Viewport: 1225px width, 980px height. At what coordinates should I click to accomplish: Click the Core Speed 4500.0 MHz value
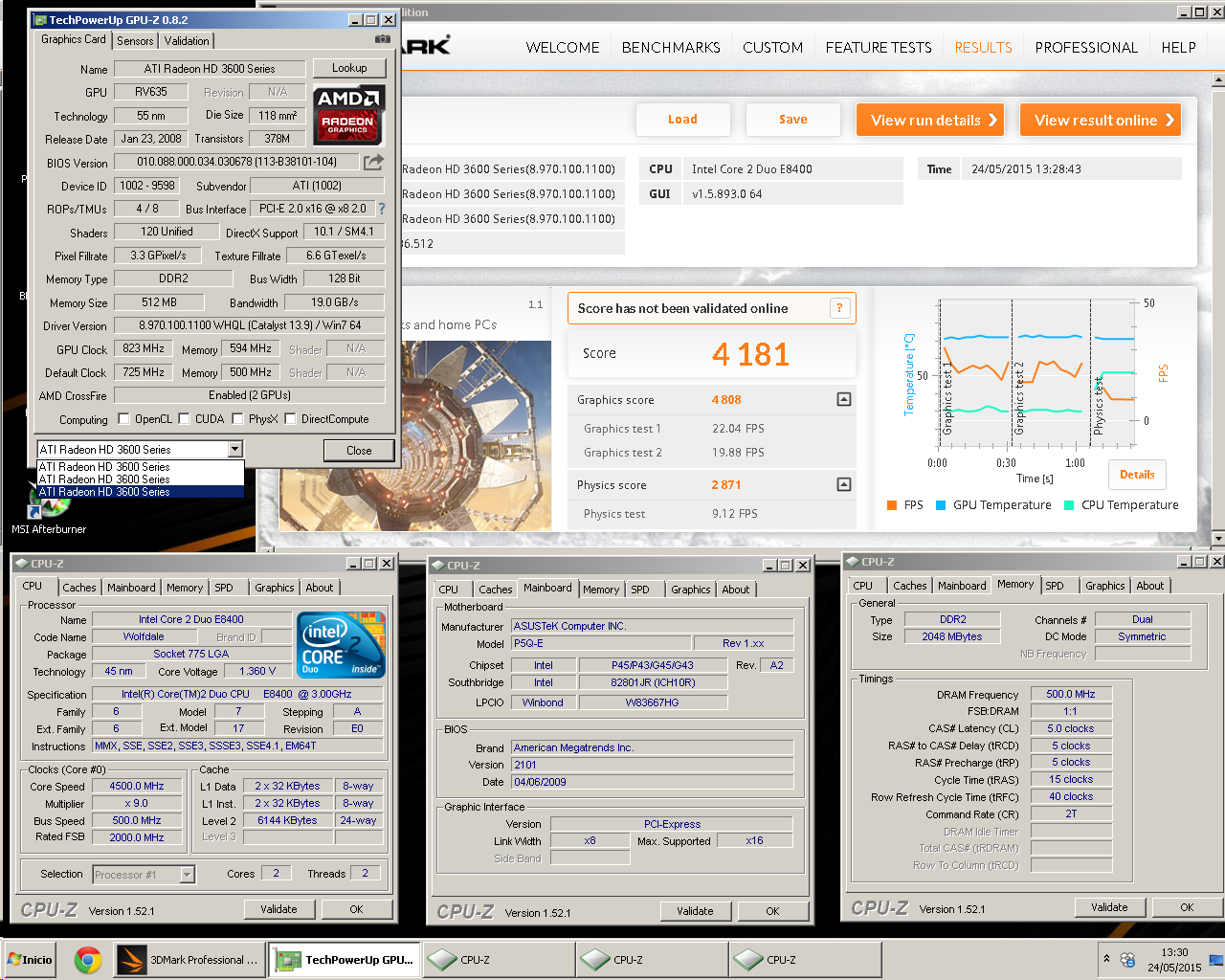(137, 786)
